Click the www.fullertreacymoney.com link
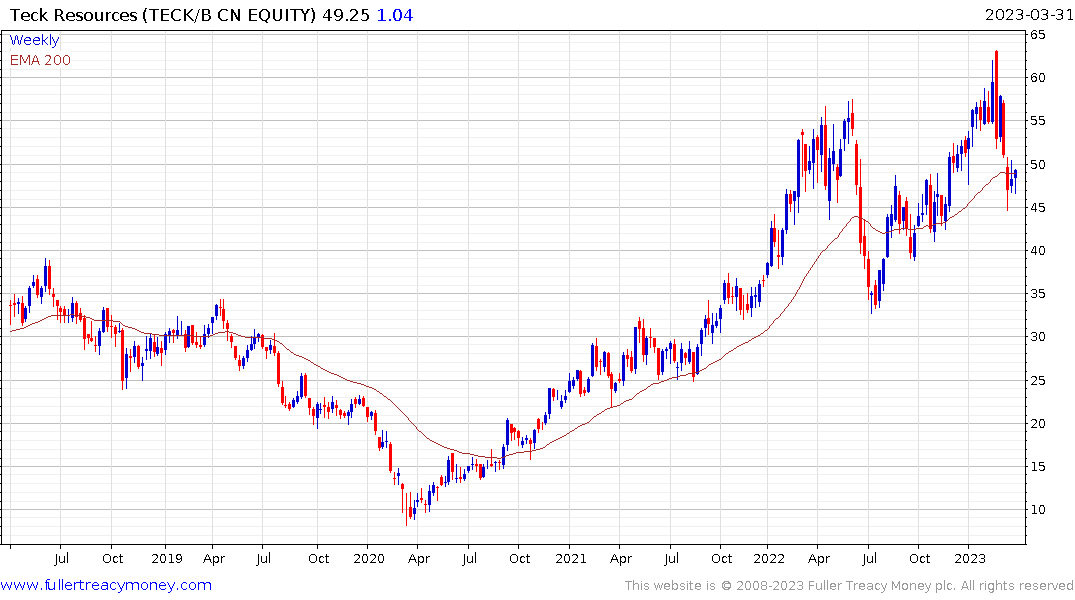Screen dimensions: 1075x600 coord(106,585)
